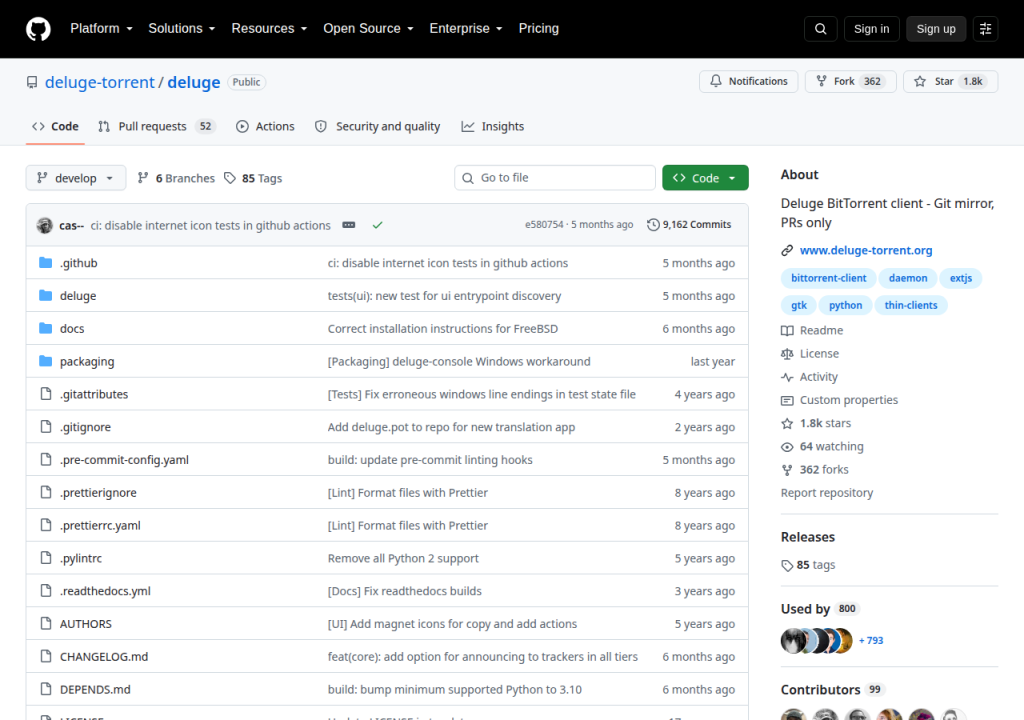Open the .pylintrc file
The height and width of the screenshot is (720, 1024).
coord(81,559)
